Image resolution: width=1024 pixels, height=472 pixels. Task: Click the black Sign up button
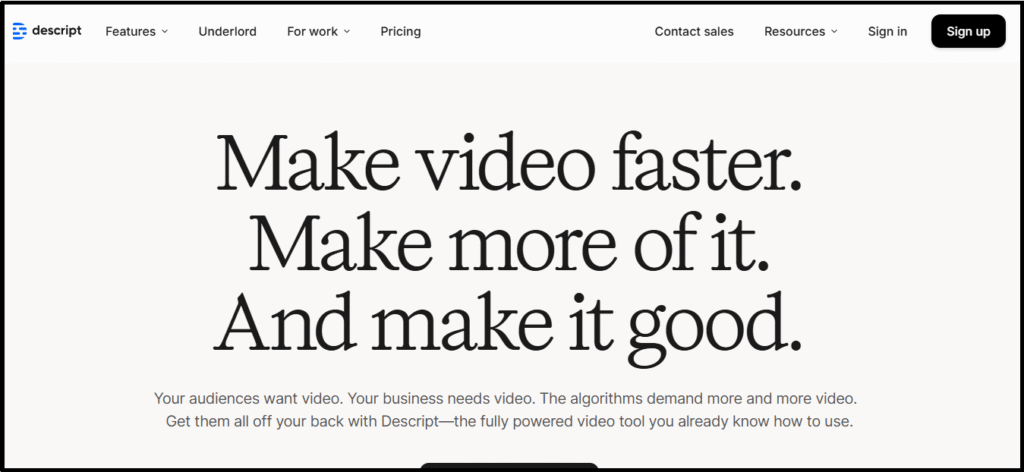point(968,31)
